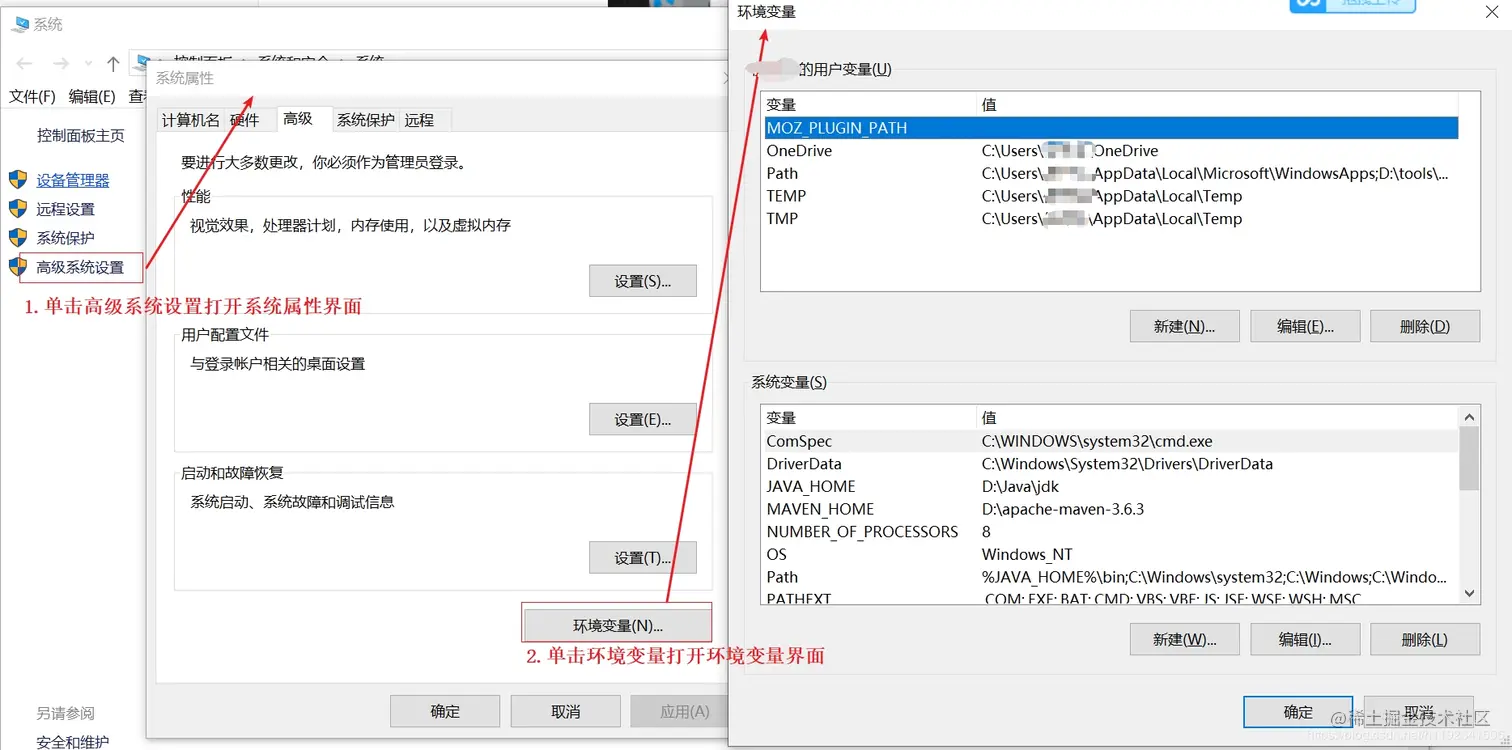Select the NUMBER_OF_PROCESSORS system variable
This screenshot has height=750, width=1512.
(1110, 532)
